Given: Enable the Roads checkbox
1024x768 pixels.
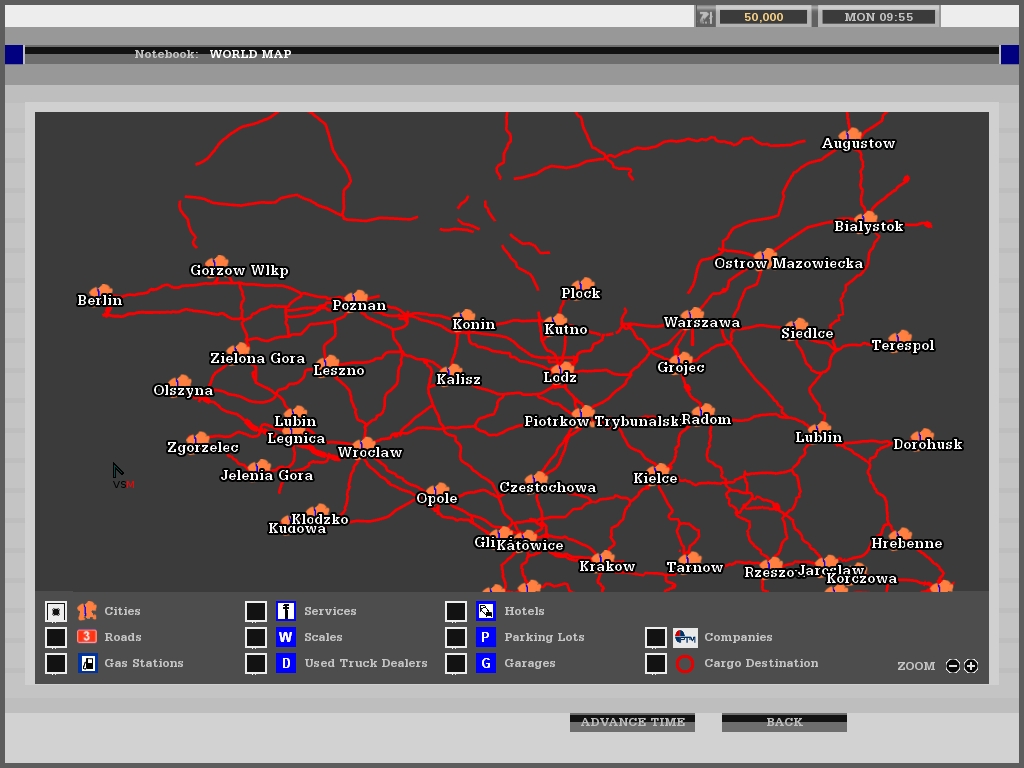Looking at the screenshot, I should [56, 637].
